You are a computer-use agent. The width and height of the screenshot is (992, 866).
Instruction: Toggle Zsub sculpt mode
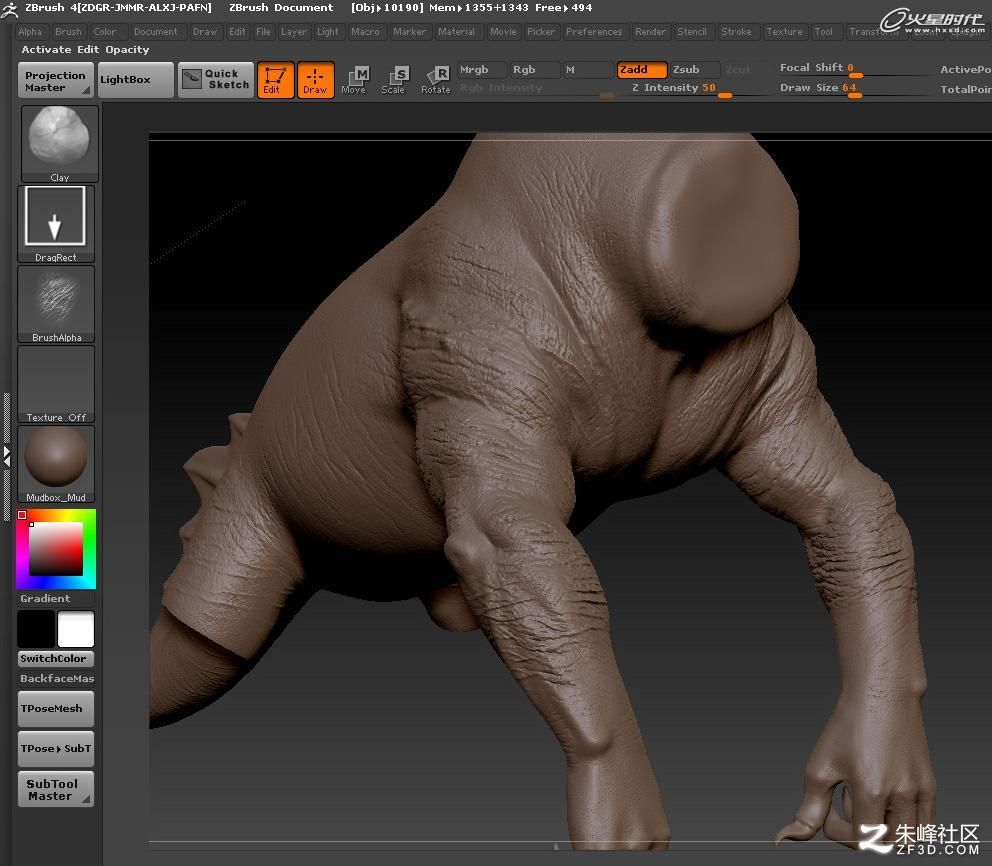695,70
